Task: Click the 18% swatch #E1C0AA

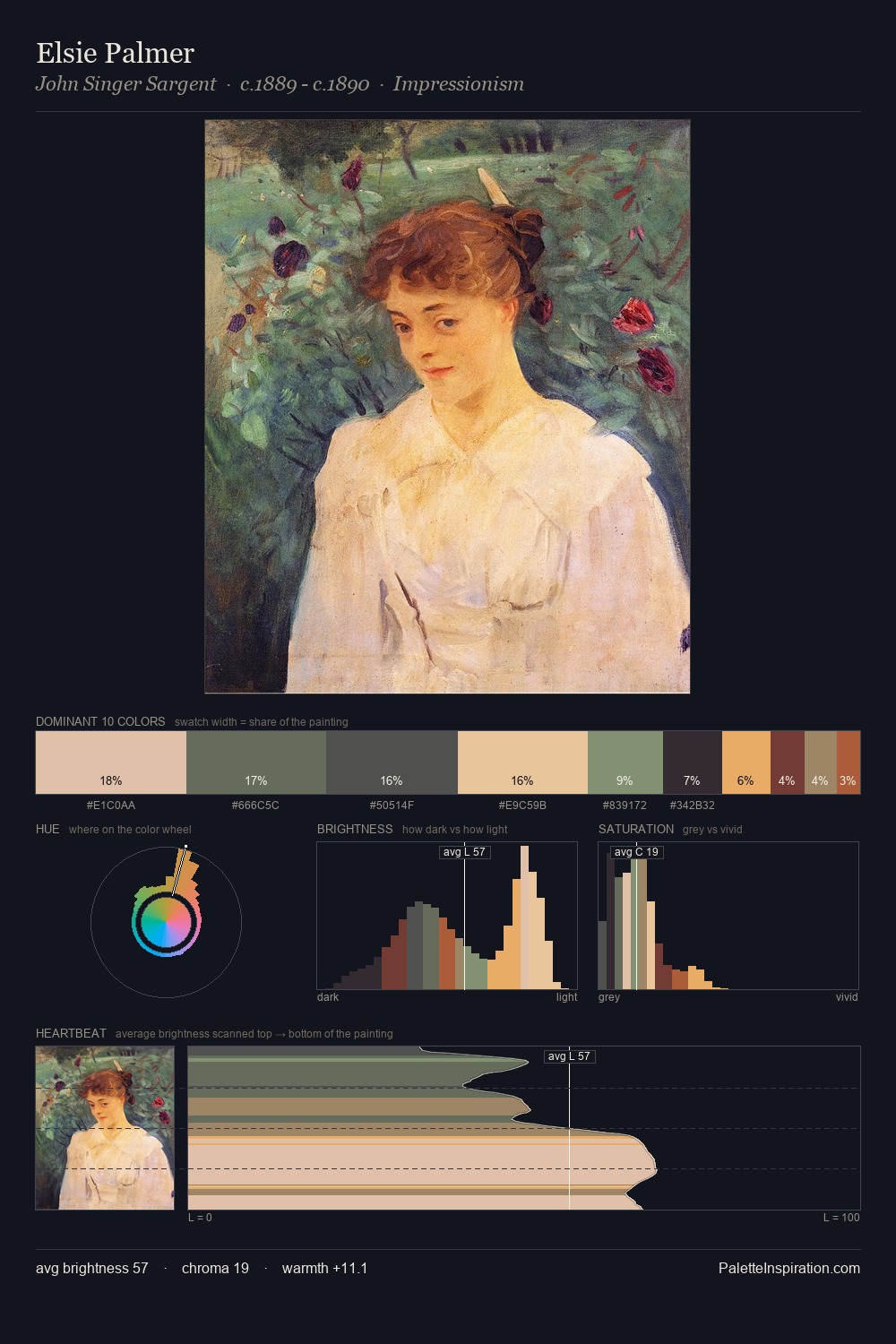Action: tap(111, 762)
